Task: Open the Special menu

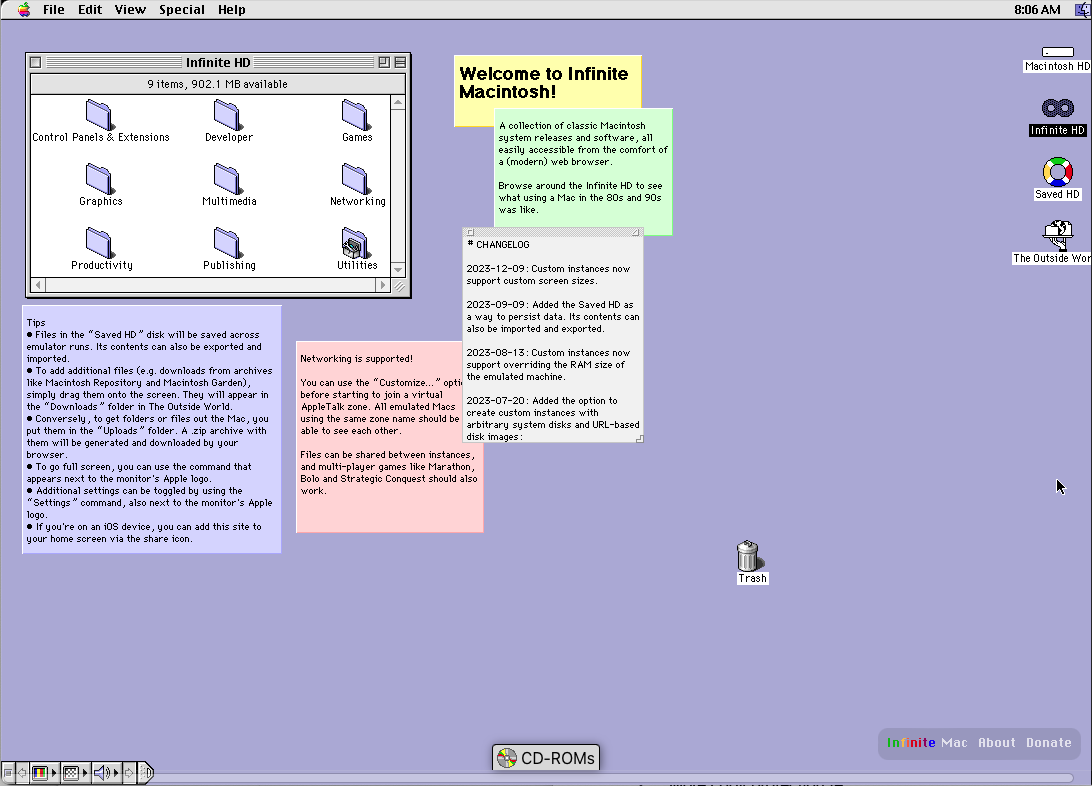Action: pyautogui.click(x=181, y=10)
